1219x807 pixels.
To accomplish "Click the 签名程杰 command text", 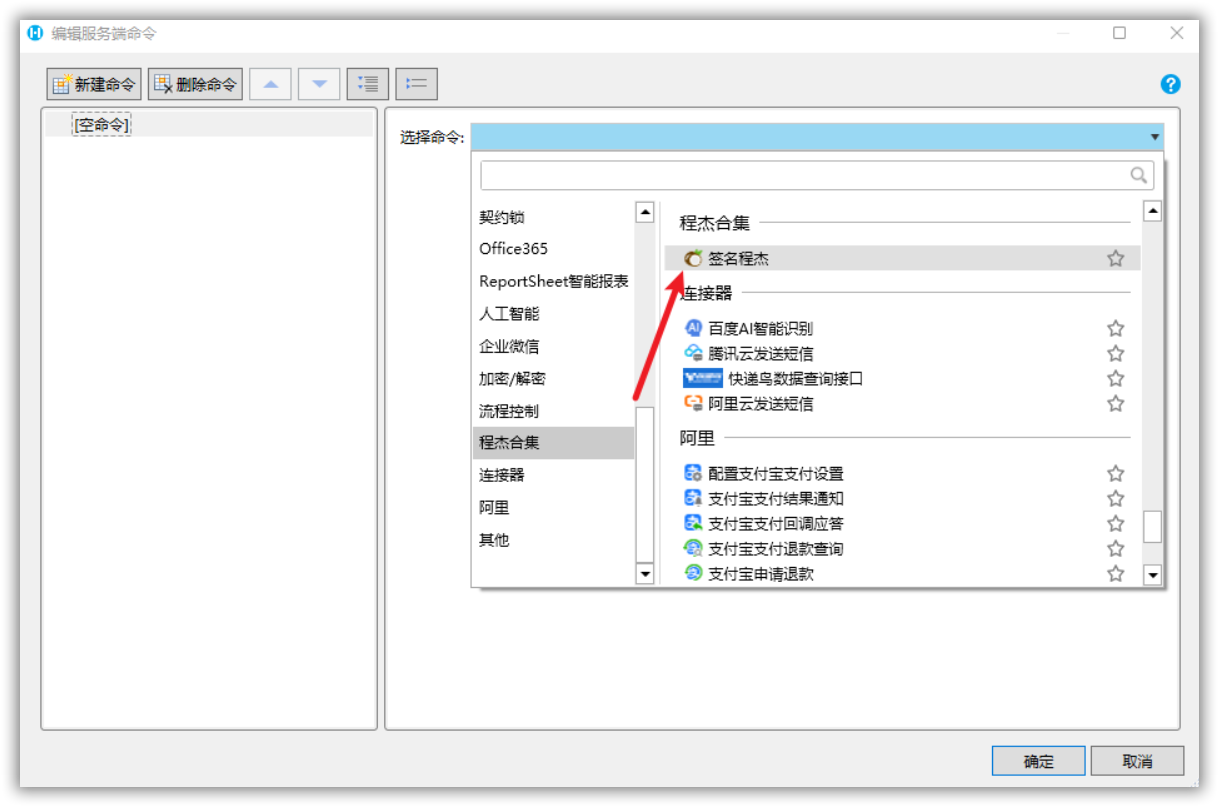I will (x=738, y=259).
